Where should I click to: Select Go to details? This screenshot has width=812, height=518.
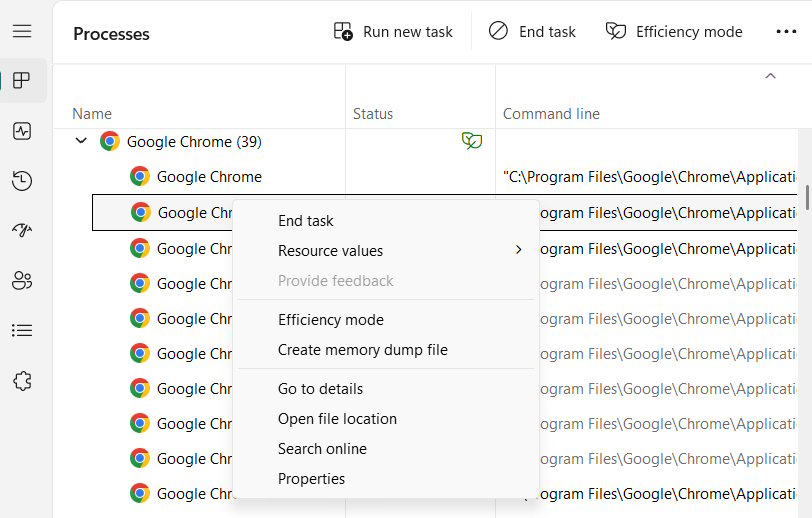(320, 388)
